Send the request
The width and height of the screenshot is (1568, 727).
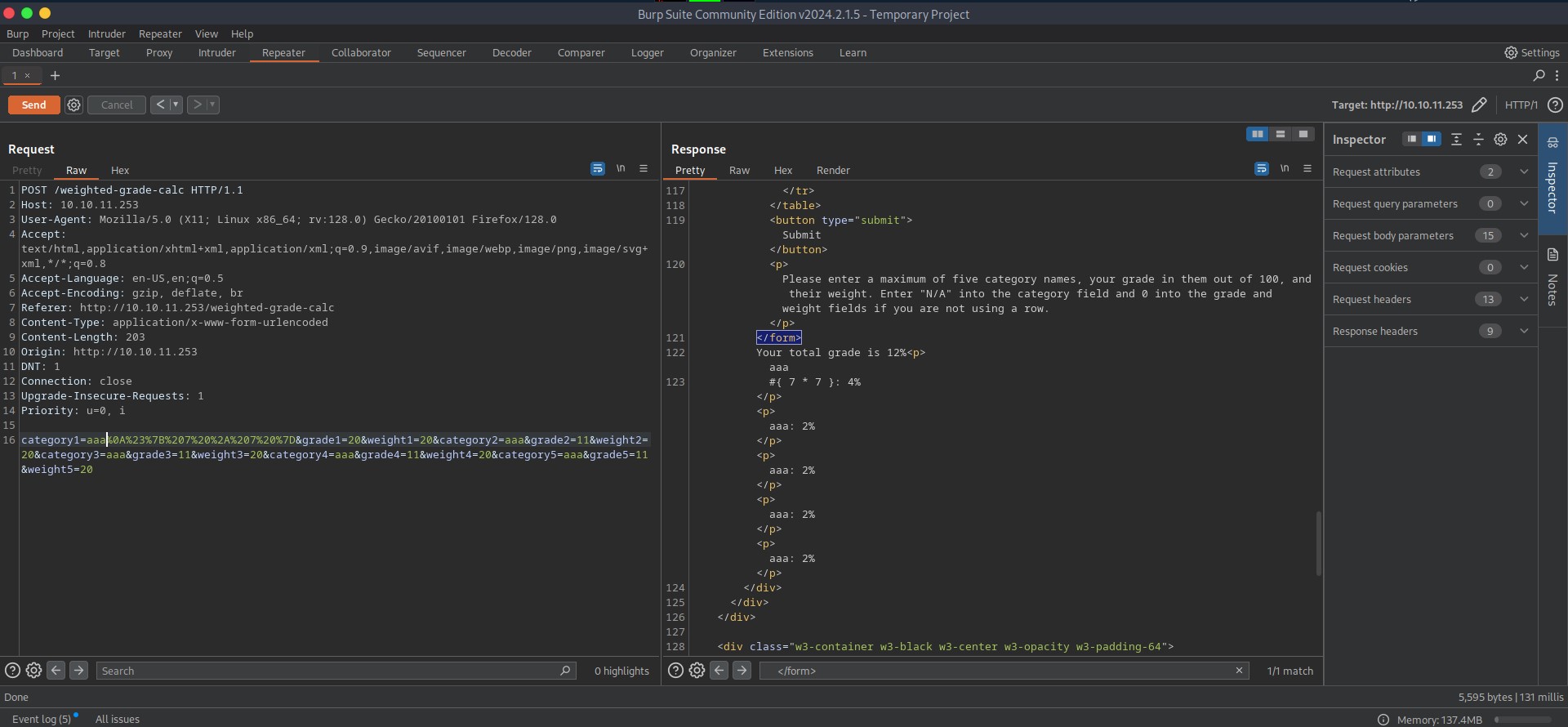click(x=33, y=105)
